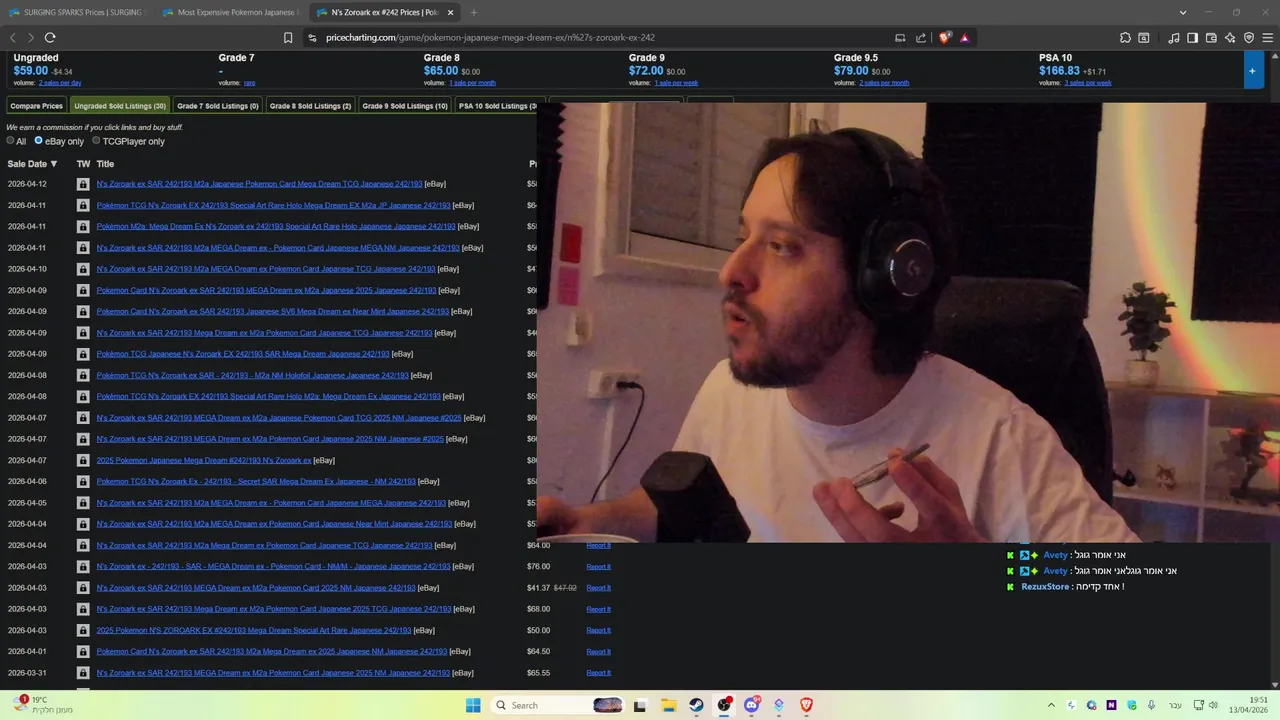The height and width of the screenshot is (720, 1280).
Task: Select the All radio button
Action: pos(10,141)
